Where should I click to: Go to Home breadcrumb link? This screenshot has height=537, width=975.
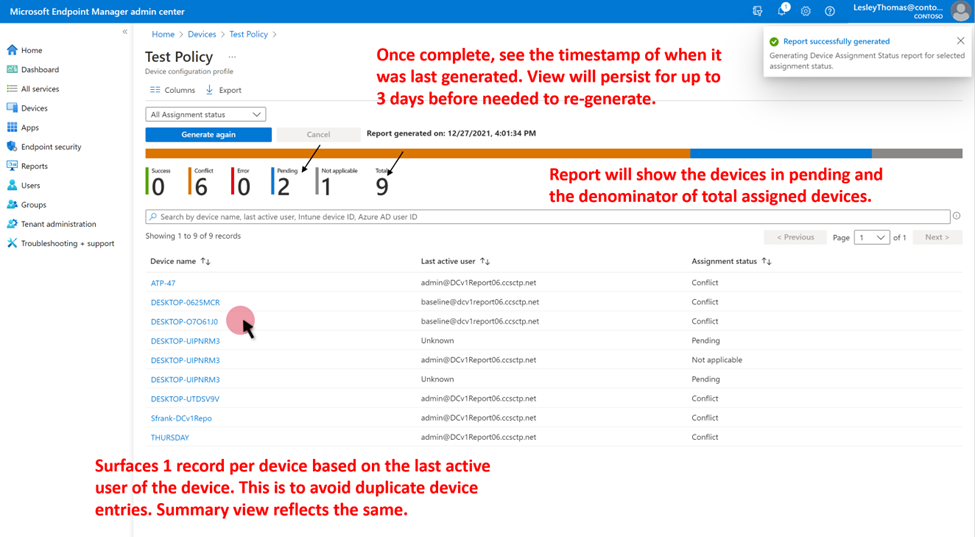tap(163, 34)
